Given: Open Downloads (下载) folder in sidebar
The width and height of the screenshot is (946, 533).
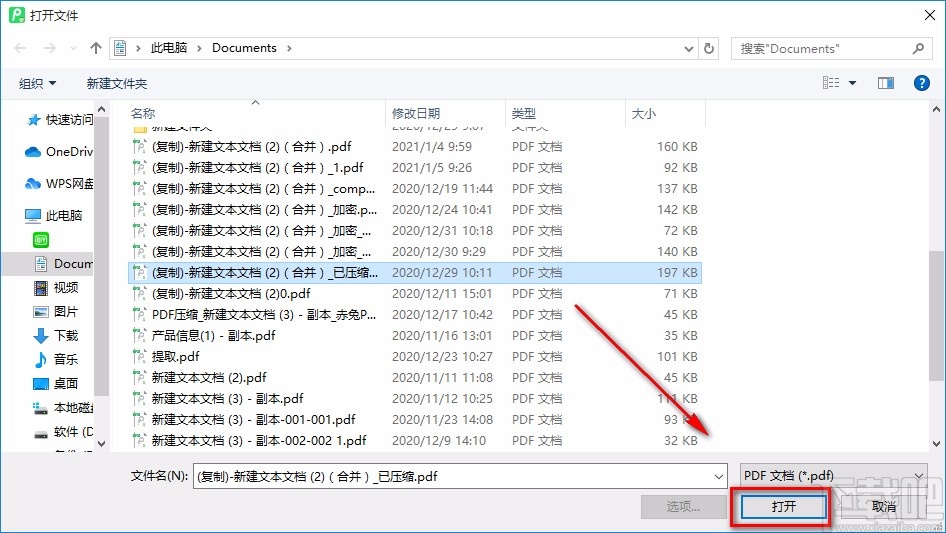Looking at the screenshot, I should point(56,336).
